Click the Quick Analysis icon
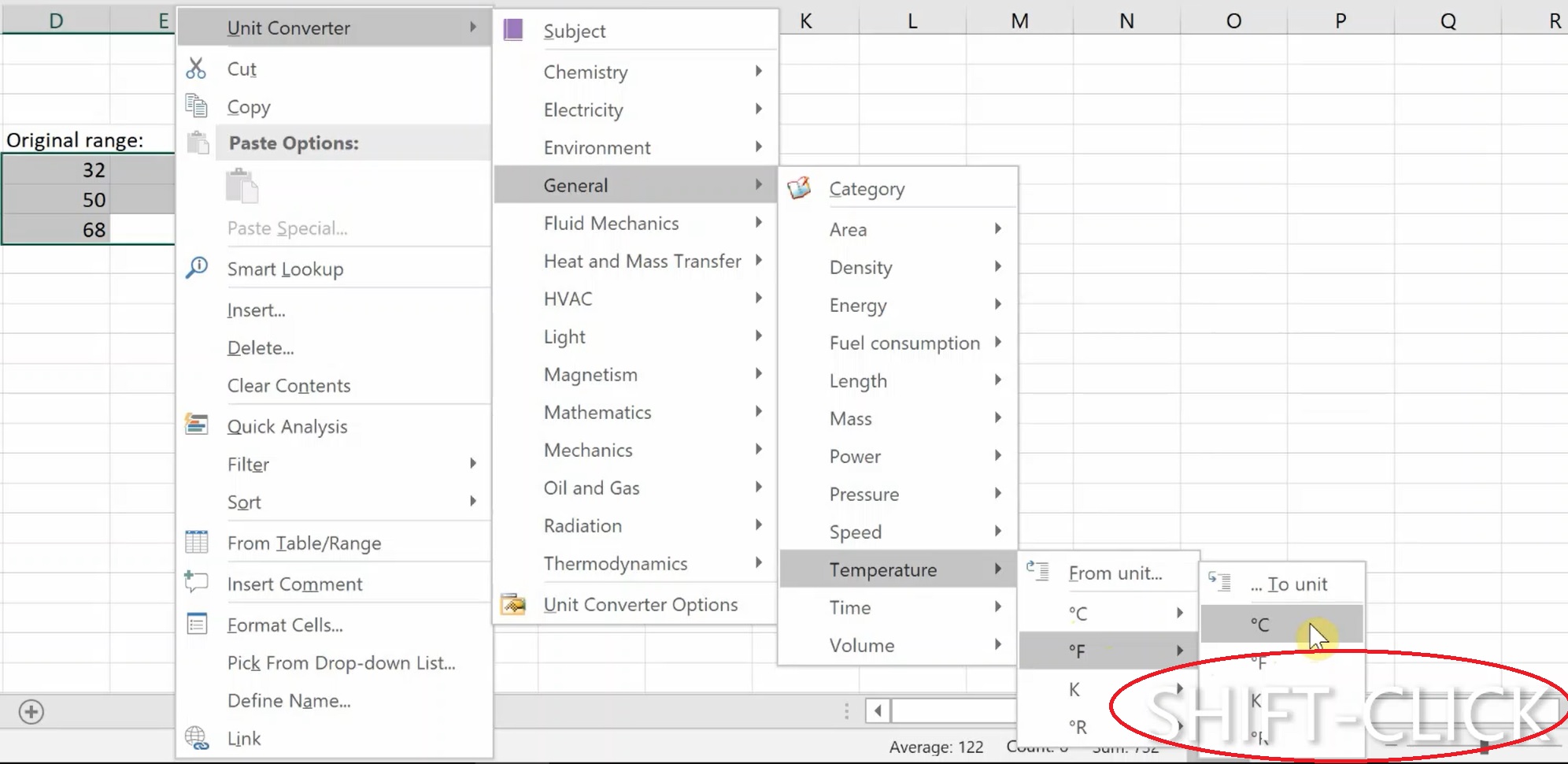1568x764 pixels. pos(196,425)
